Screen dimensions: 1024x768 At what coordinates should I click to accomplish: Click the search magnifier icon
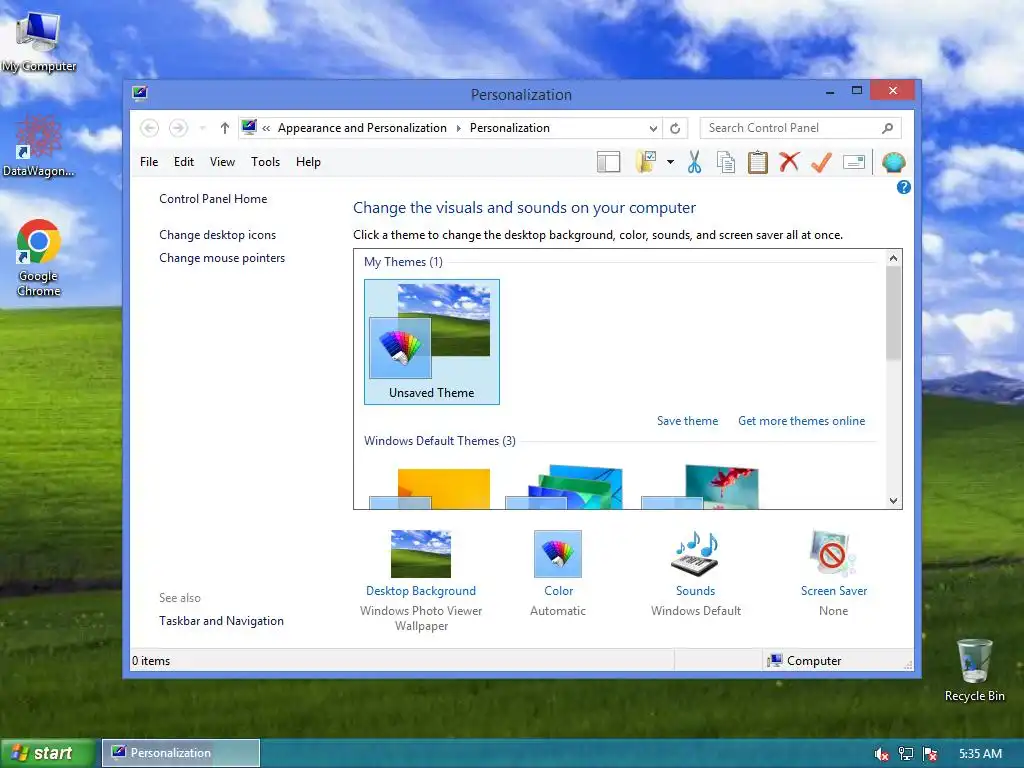pos(887,128)
